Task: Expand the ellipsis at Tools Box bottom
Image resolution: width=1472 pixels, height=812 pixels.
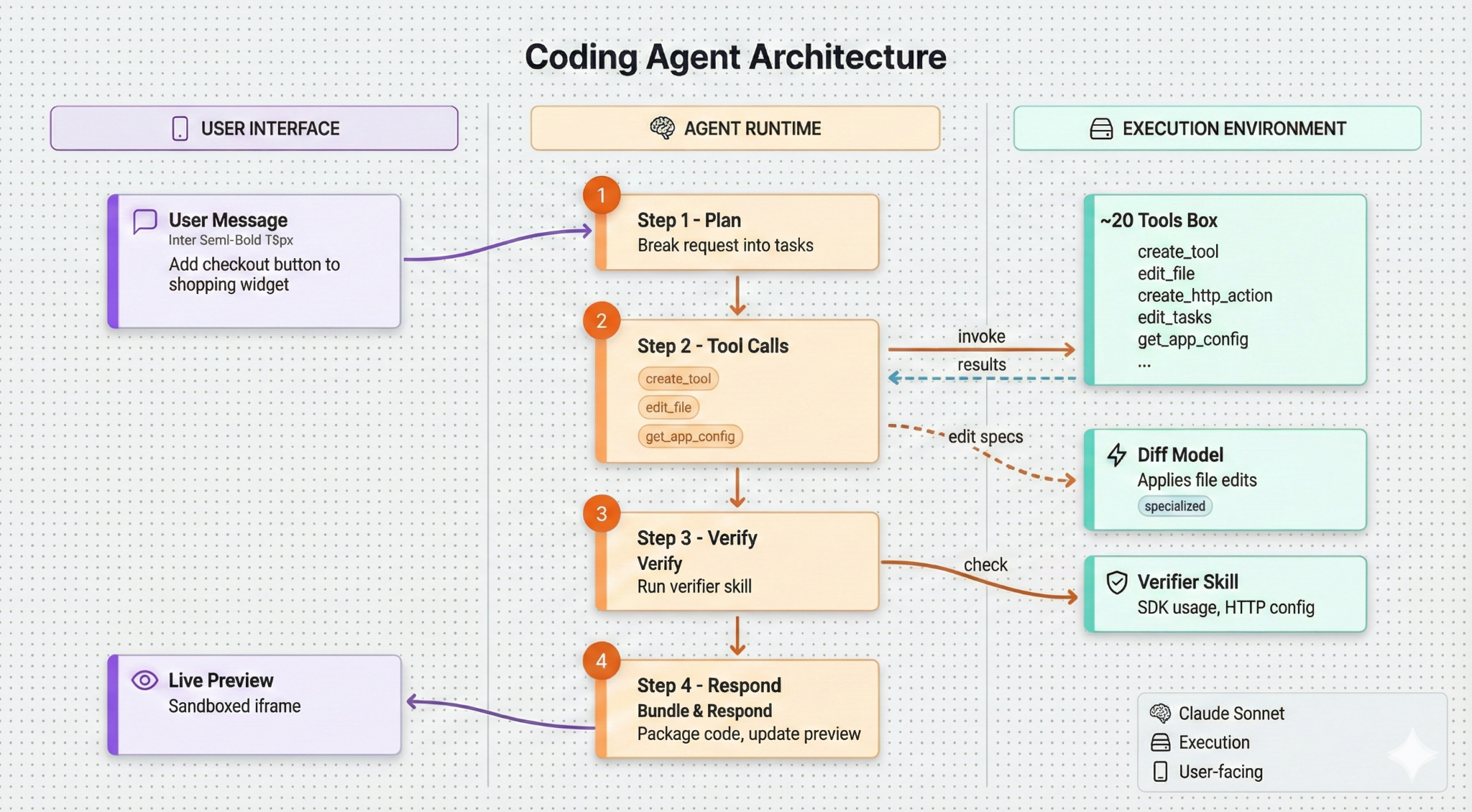Action: (x=1144, y=364)
